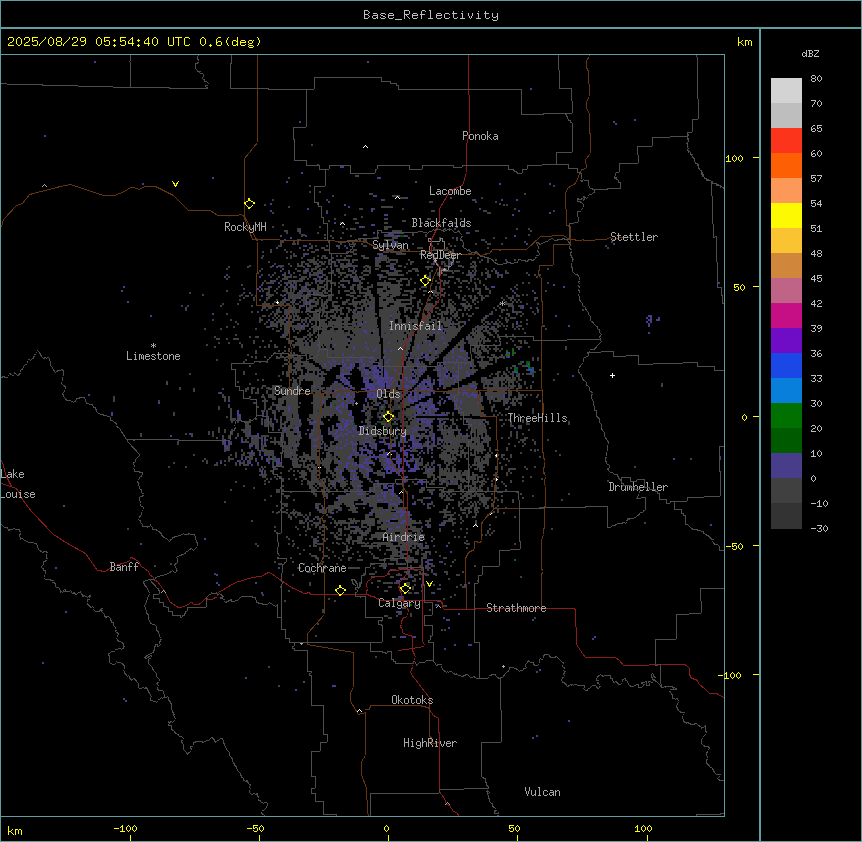The height and width of the screenshot is (842, 862).
Task: Pick the orange swatch between 60 and 57
Action: 786,165
